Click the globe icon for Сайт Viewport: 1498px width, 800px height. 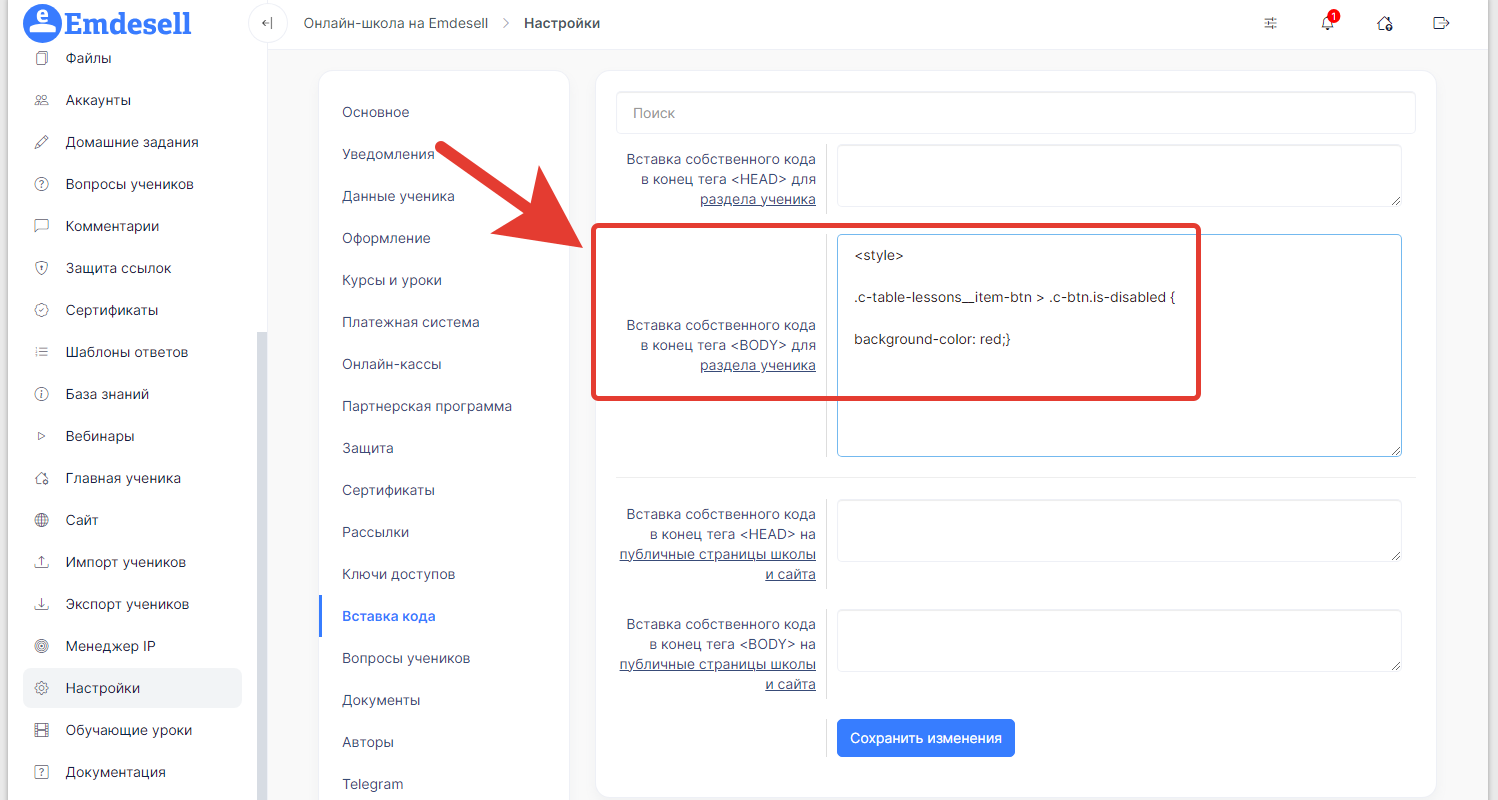click(x=41, y=520)
